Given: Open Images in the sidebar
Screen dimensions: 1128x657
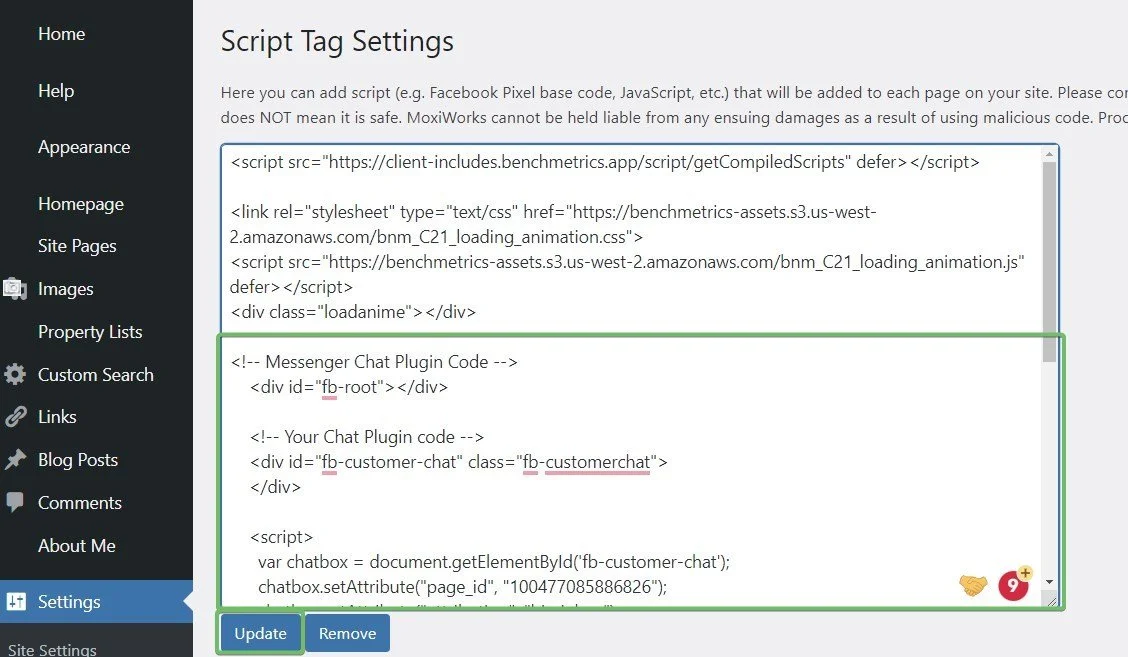Looking at the screenshot, I should (x=65, y=289).
